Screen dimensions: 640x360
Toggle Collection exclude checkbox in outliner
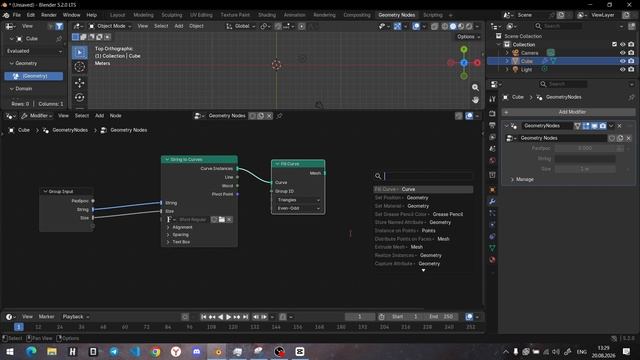point(614,44)
